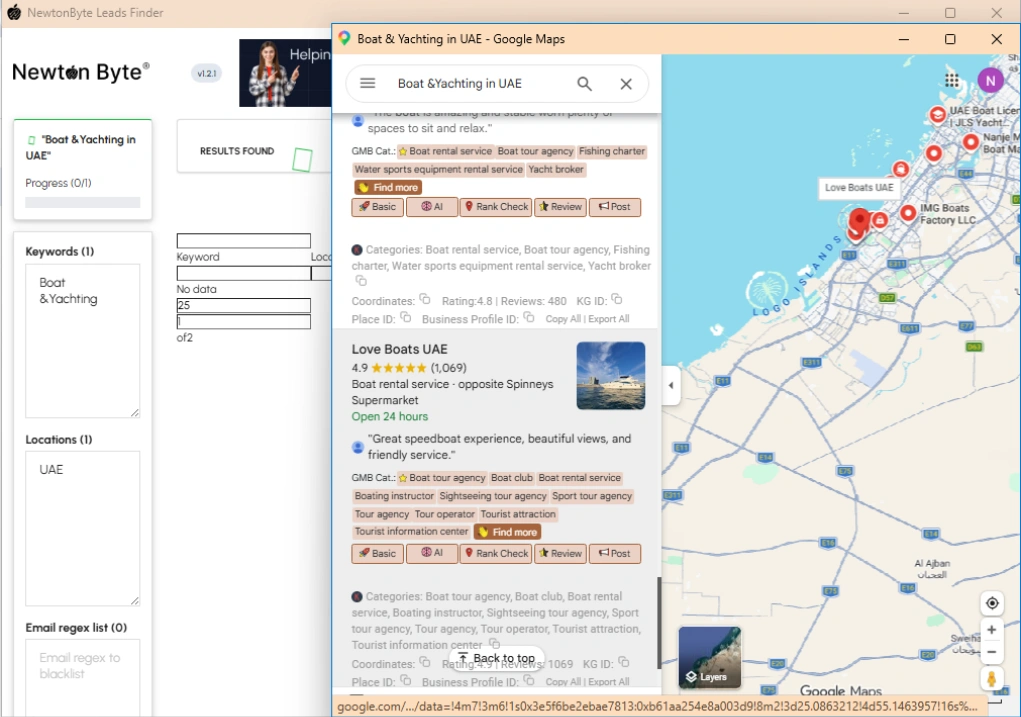Viewport: 1021px width, 717px height.
Task: Click the Sightseeing tour agency tag
Action: pos(493,496)
